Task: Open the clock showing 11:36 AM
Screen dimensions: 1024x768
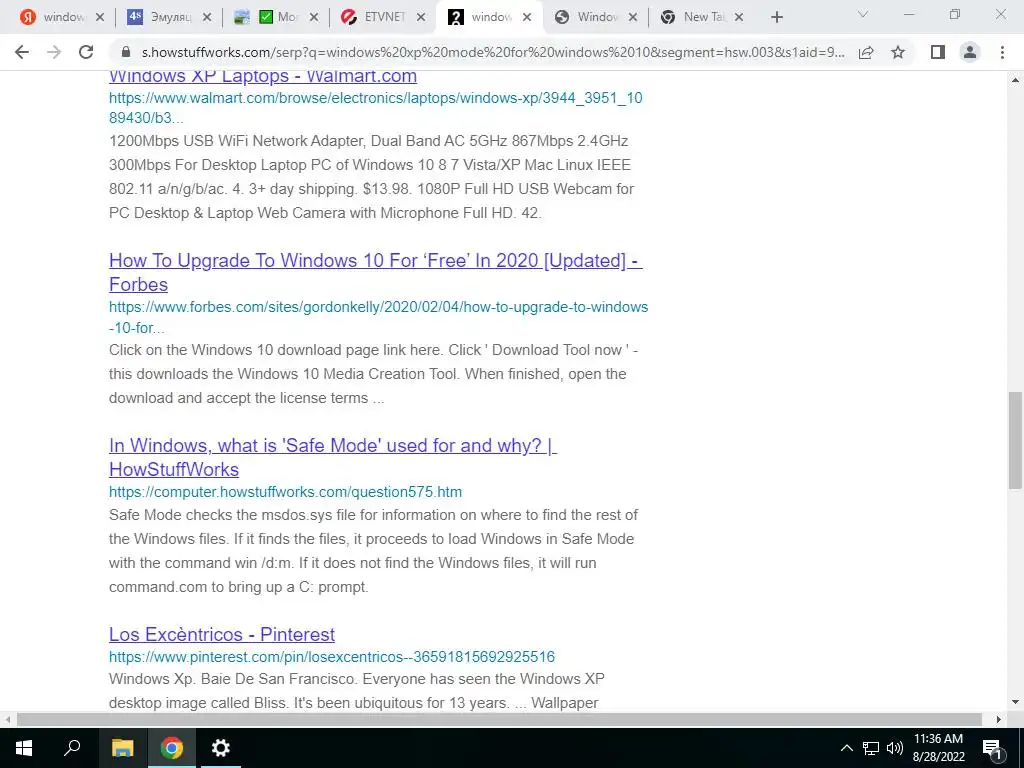Action: click(938, 748)
